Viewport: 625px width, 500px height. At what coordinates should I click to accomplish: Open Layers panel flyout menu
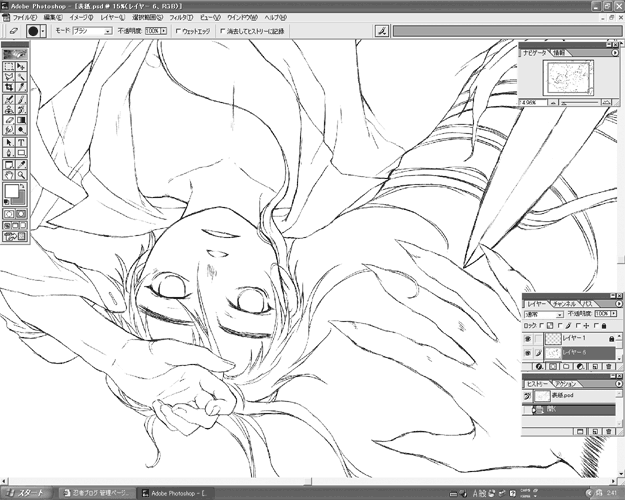click(x=618, y=304)
